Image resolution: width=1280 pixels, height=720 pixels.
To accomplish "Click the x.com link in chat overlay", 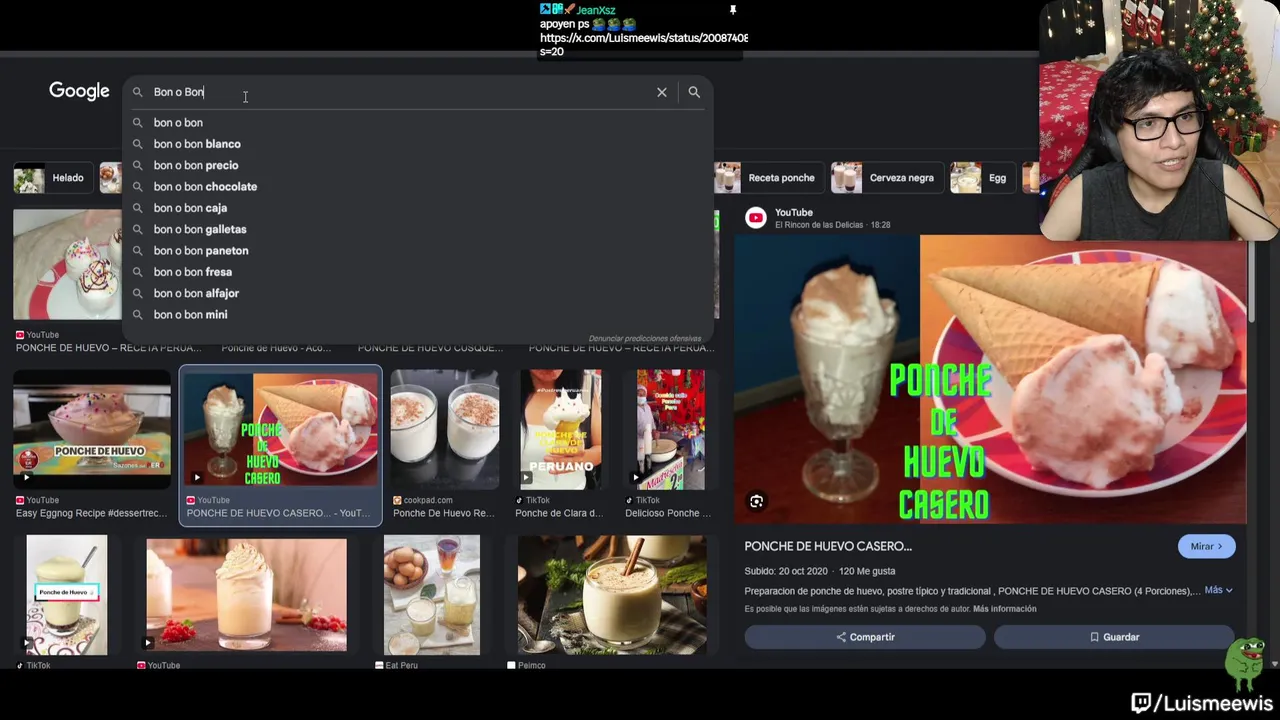I will 643,38.
